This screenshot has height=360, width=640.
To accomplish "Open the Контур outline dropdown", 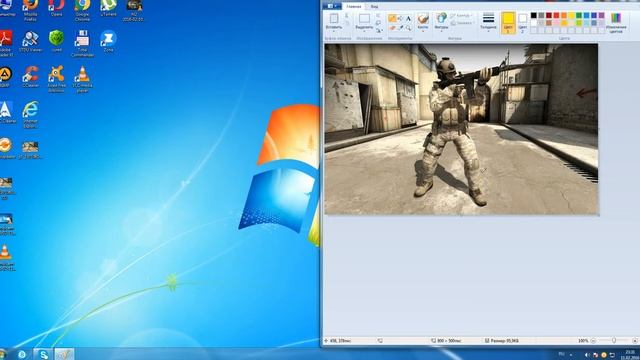I will [x=462, y=16].
